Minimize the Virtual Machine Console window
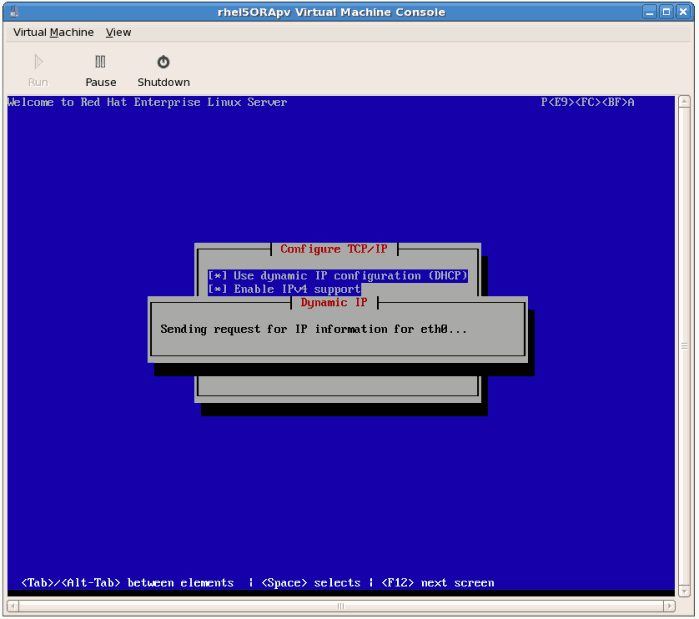This screenshot has height=619, width=699. coord(649,12)
